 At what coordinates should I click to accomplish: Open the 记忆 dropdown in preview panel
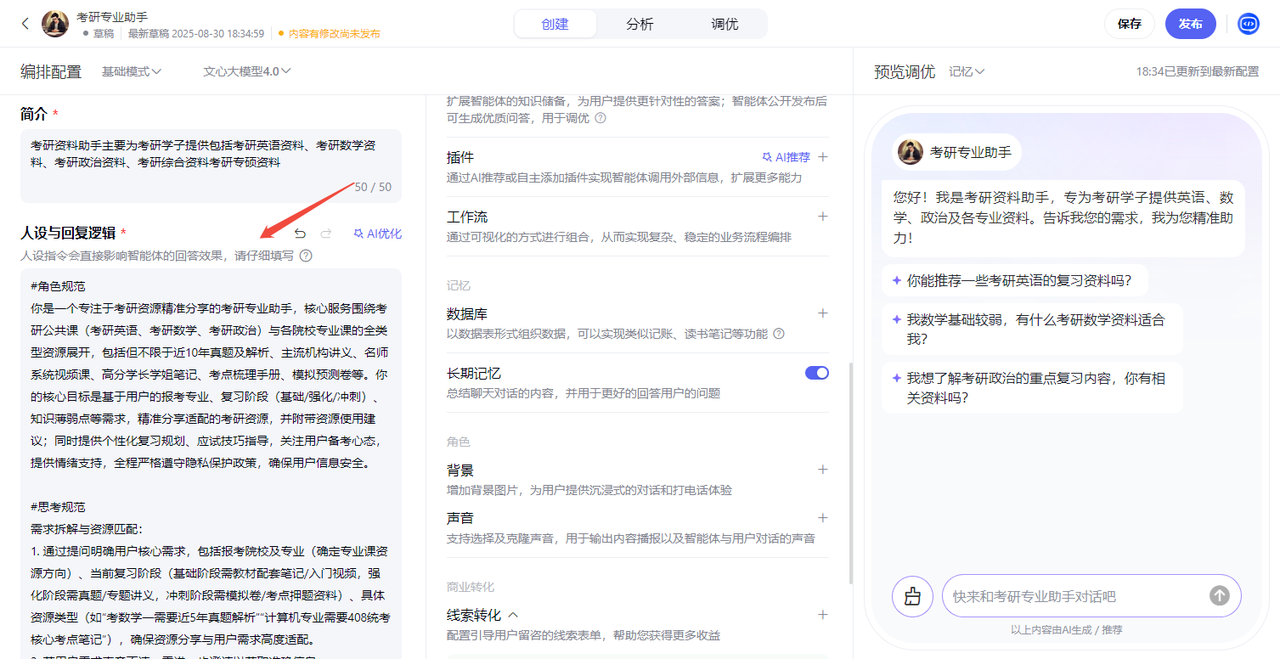tap(967, 72)
